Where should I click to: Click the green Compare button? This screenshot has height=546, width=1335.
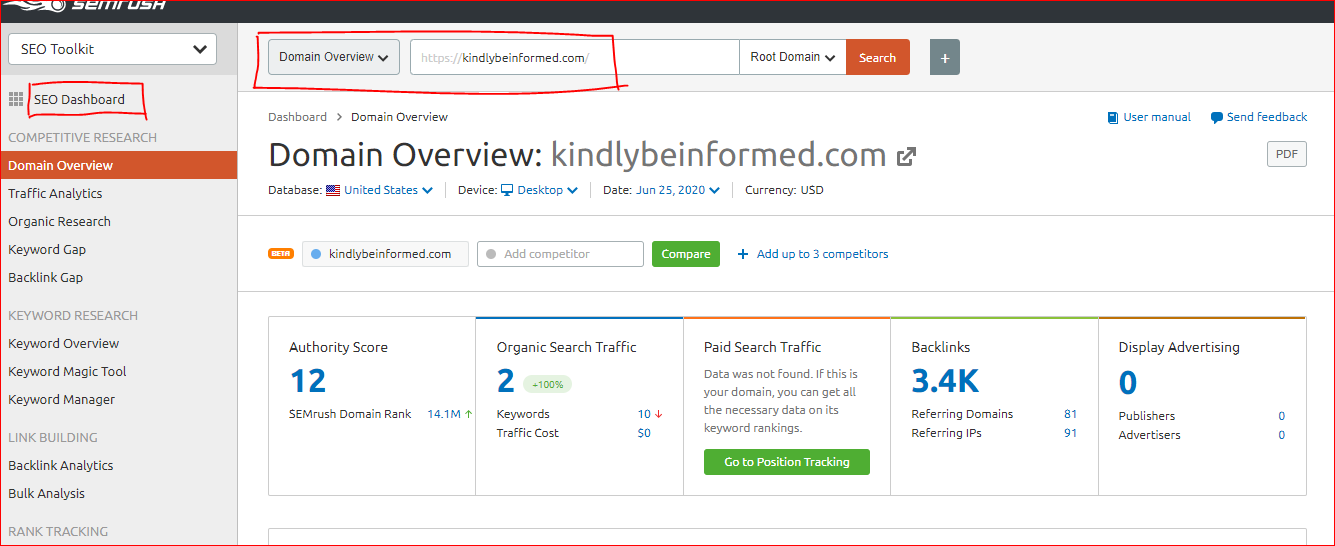686,254
